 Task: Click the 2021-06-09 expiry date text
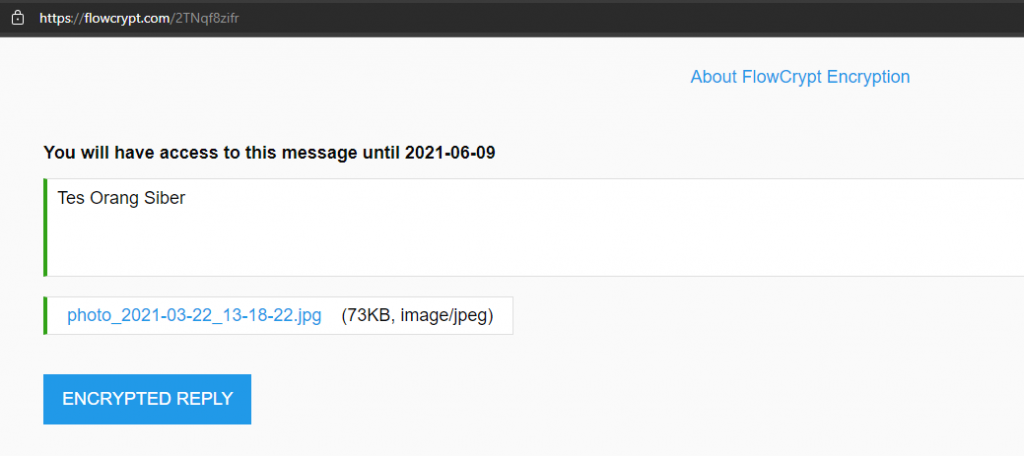coord(450,153)
